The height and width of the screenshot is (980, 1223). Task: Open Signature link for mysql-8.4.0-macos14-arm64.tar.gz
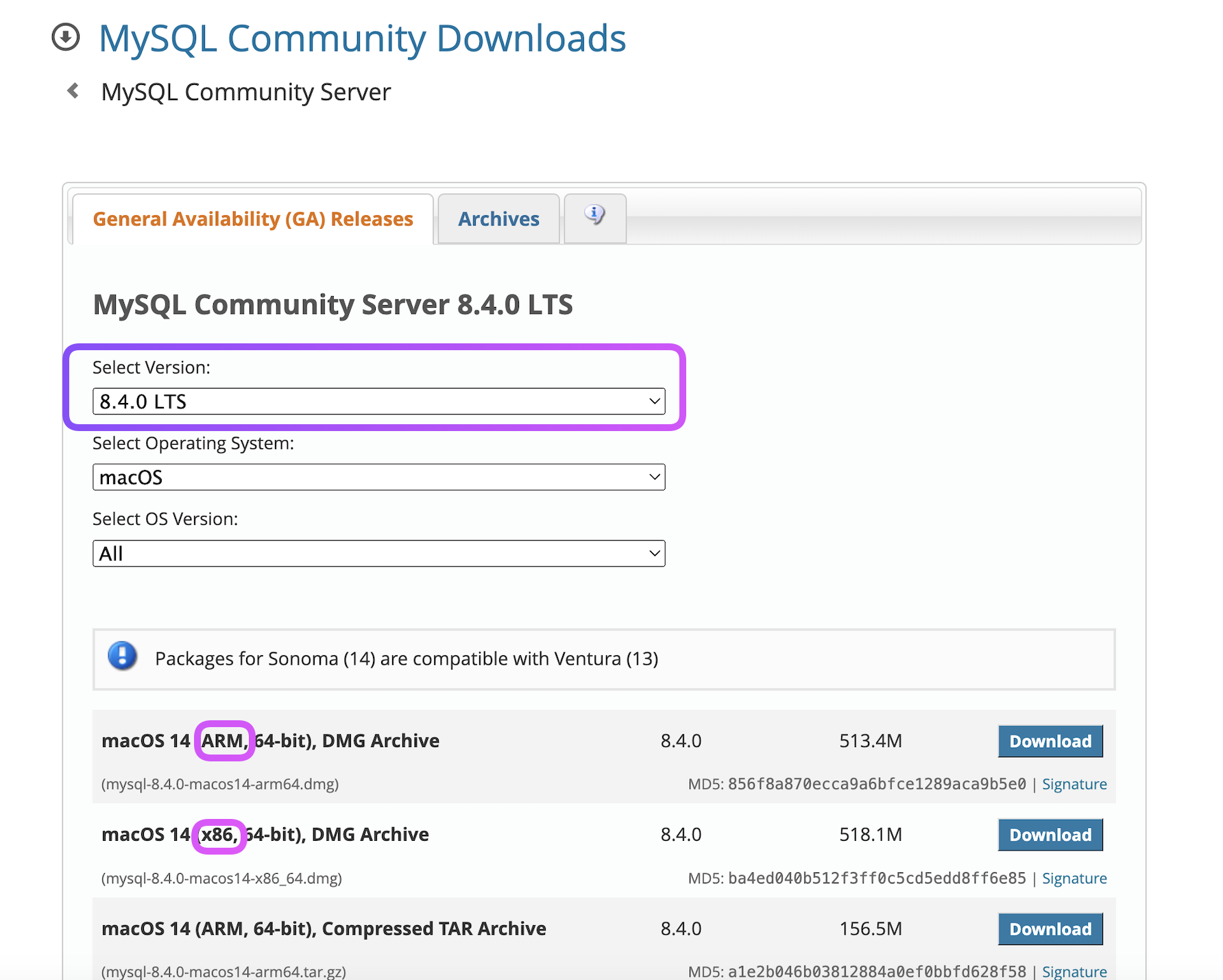click(1074, 971)
